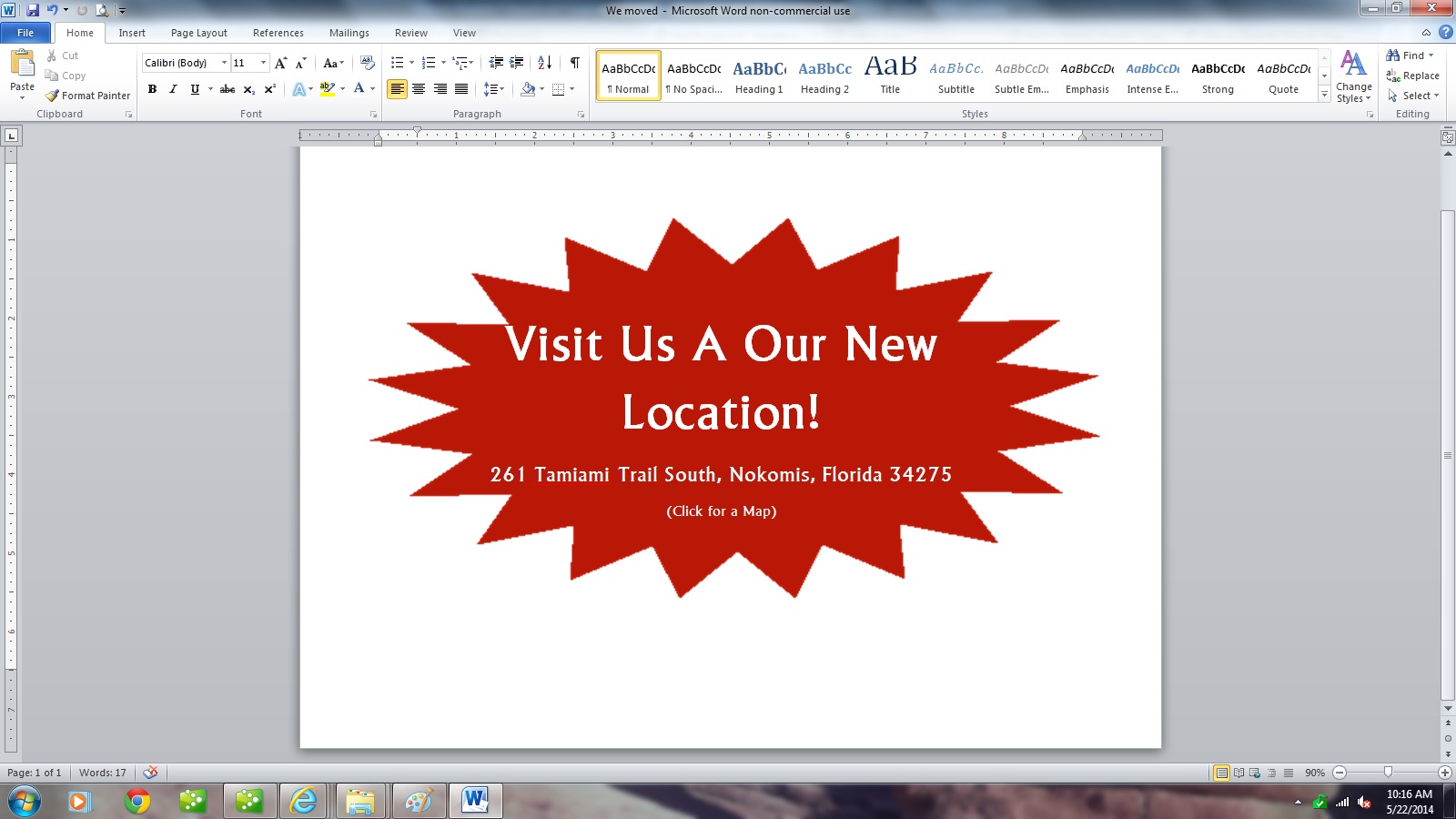The height and width of the screenshot is (819, 1456).
Task: Apply the Heading 1 style
Action: (x=759, y=76)
